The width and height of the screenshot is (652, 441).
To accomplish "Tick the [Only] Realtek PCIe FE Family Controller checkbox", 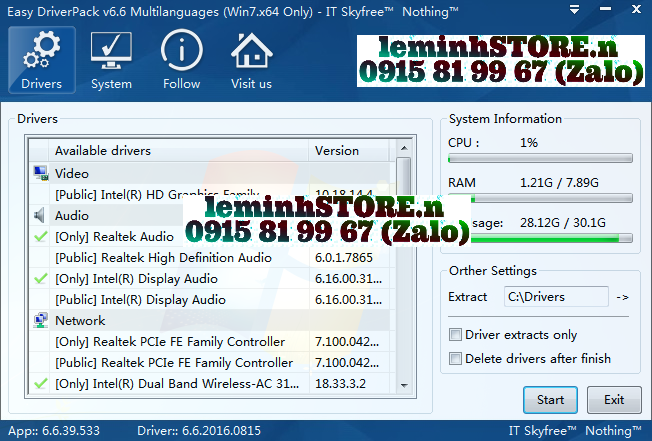I will 40,342.
